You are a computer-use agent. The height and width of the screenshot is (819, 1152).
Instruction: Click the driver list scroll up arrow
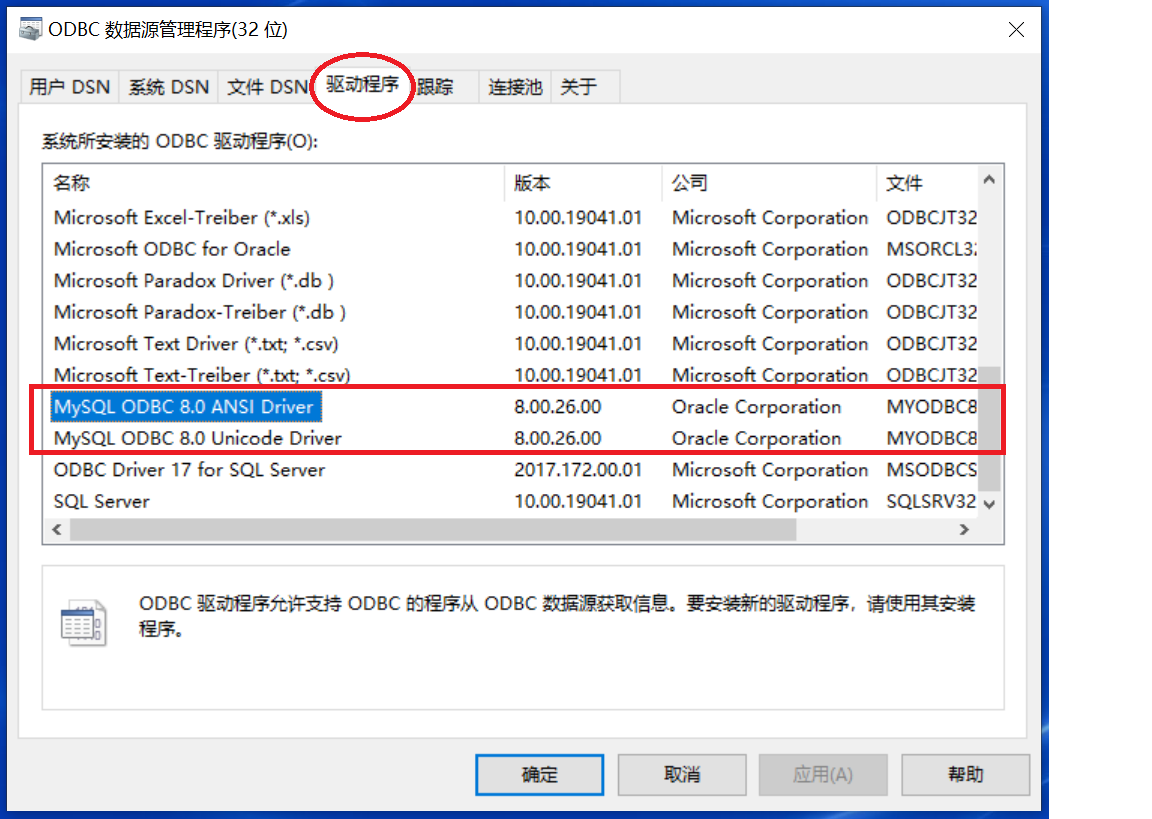[x=989, y=180]
